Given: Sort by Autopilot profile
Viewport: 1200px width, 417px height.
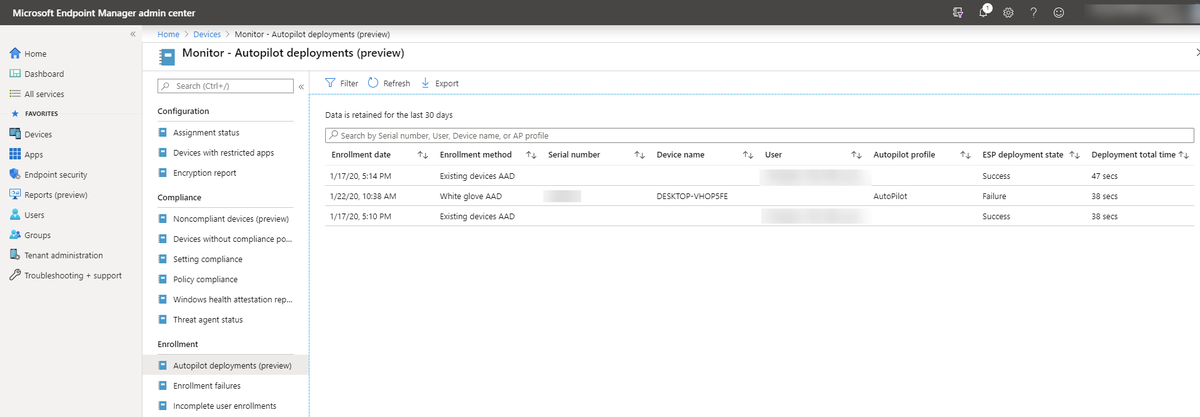Looking at the screenshot, I should [x=965, y=155].
